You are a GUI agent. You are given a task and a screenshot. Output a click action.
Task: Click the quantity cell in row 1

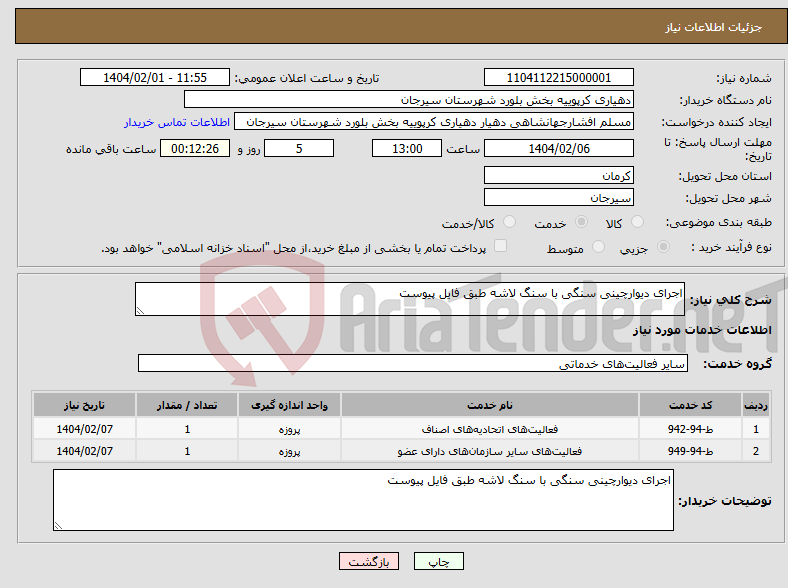tap(187, 429)
